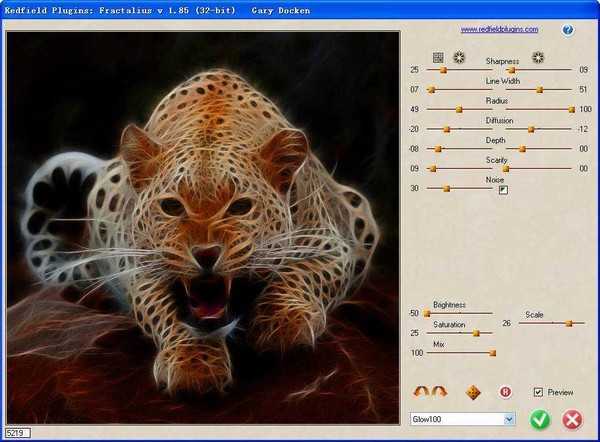Open the www.redfieldplugins.com link
The width and height of the screenshot is (600, 442).
tap(499, 30)
